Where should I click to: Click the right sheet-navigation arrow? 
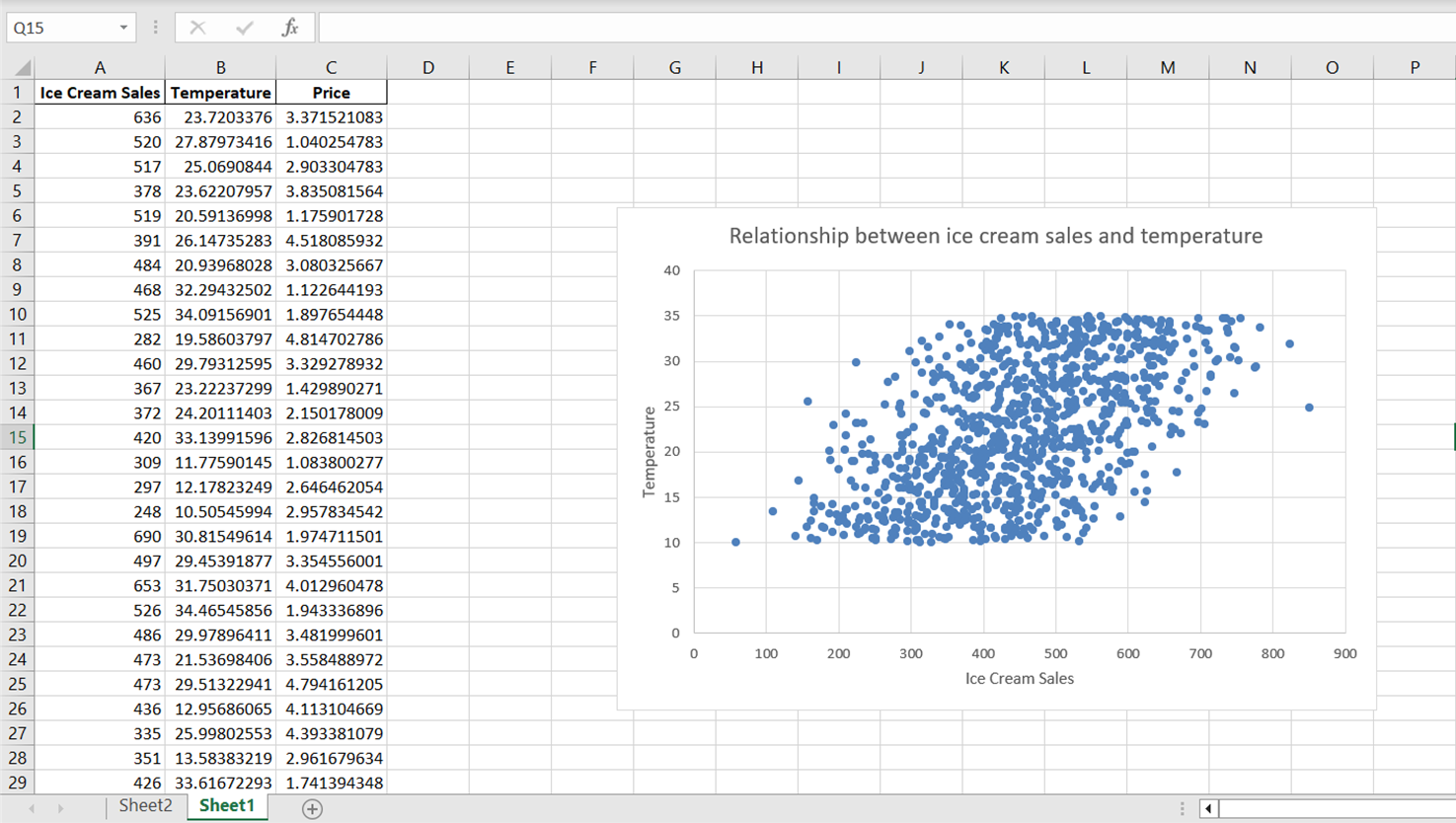59,806
